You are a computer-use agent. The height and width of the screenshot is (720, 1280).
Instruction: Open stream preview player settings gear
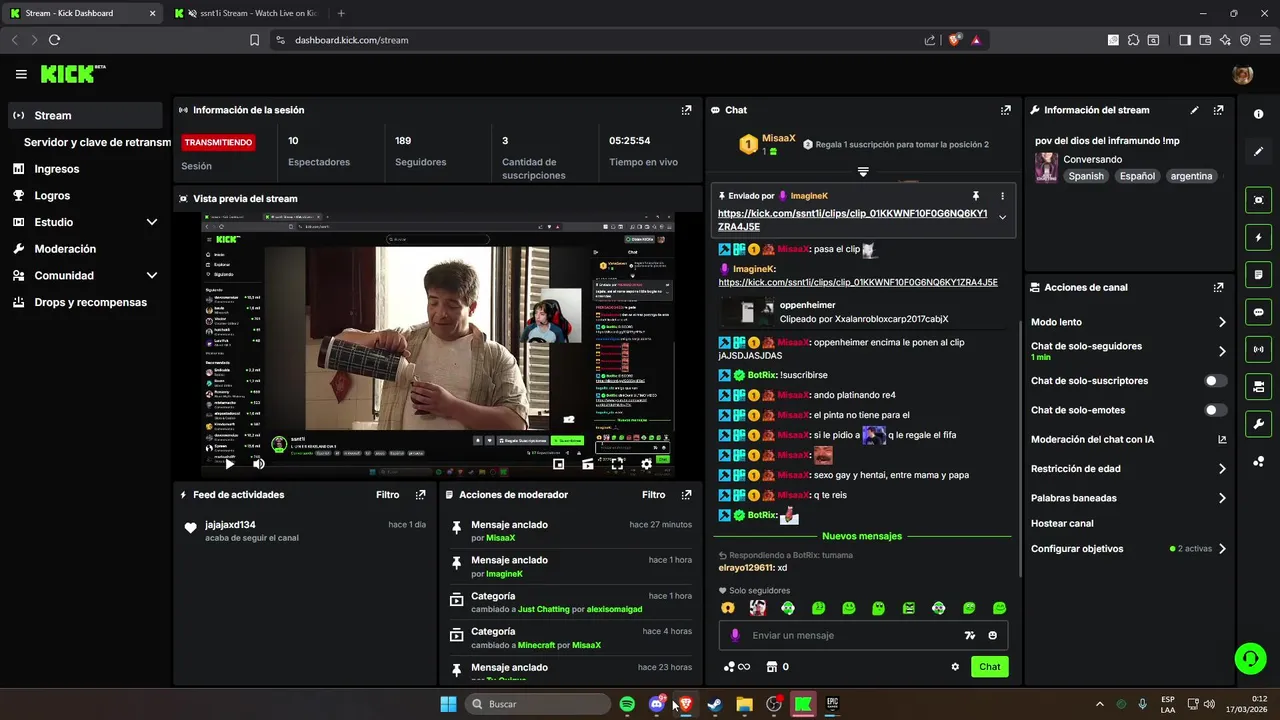tap(646, 463)
